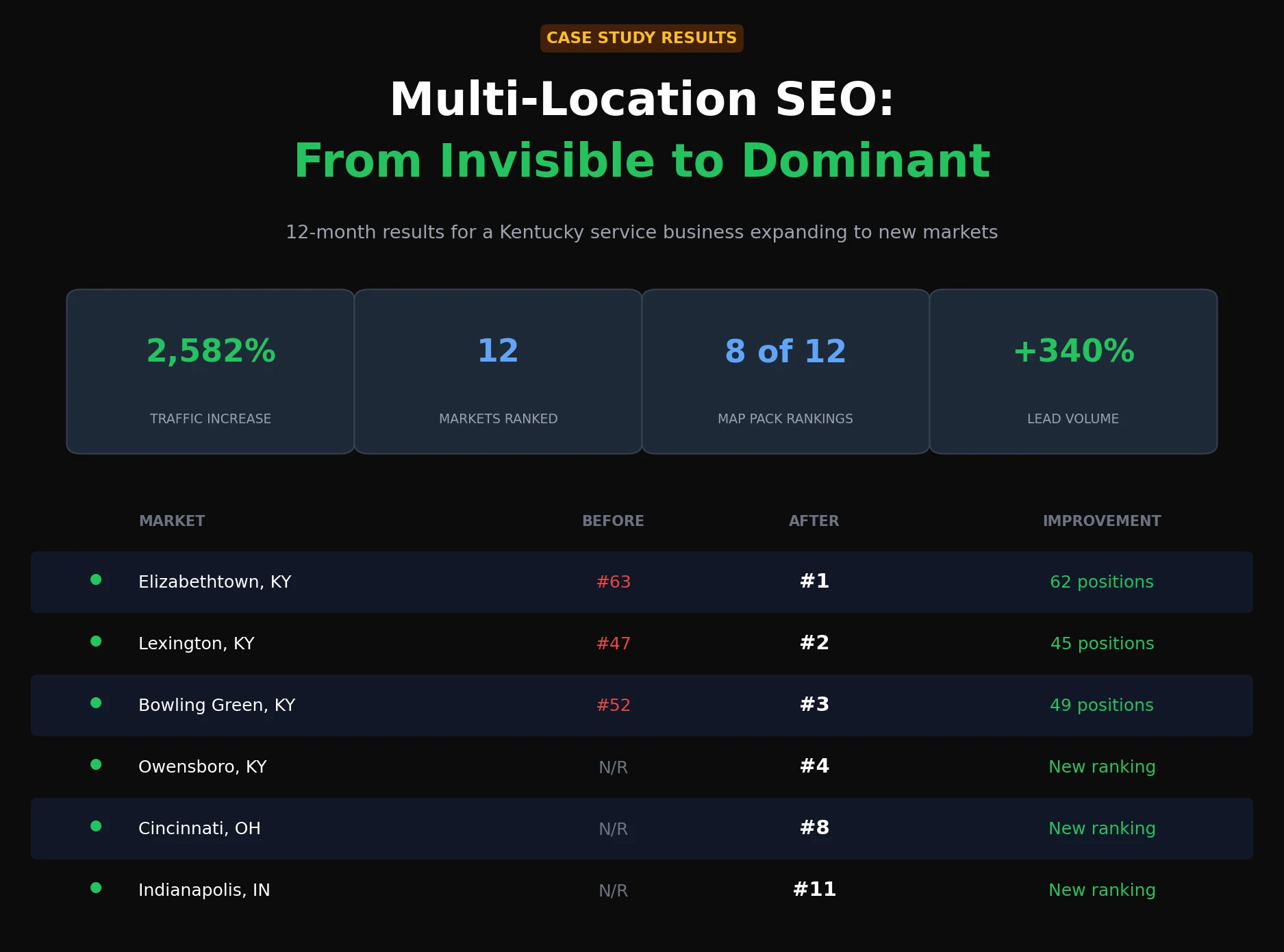Open the CASE STUDY RESULTS badge
1284x952 pixels.
point(641,38)
